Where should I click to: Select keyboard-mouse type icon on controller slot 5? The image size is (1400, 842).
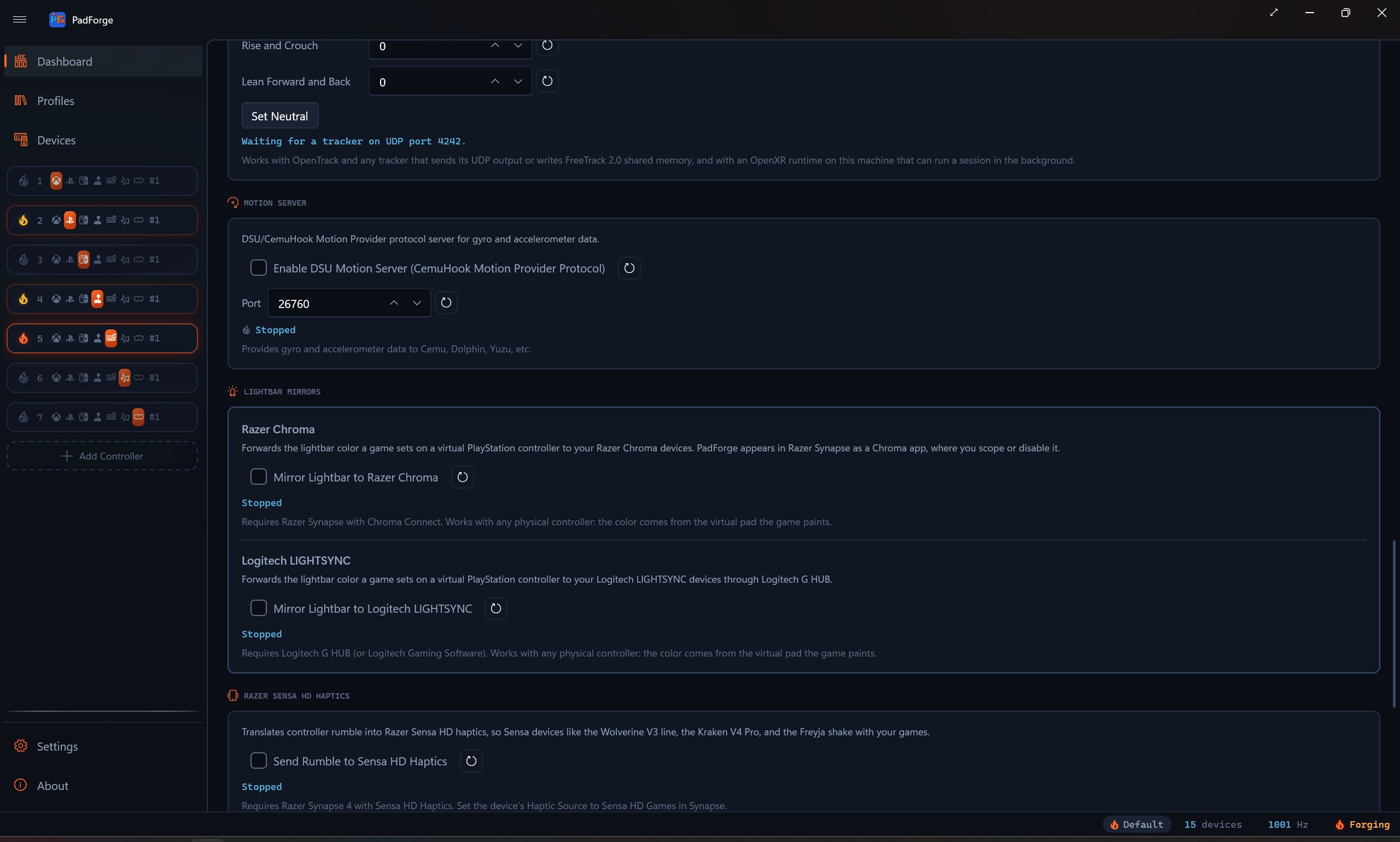[x=111, y=338]
